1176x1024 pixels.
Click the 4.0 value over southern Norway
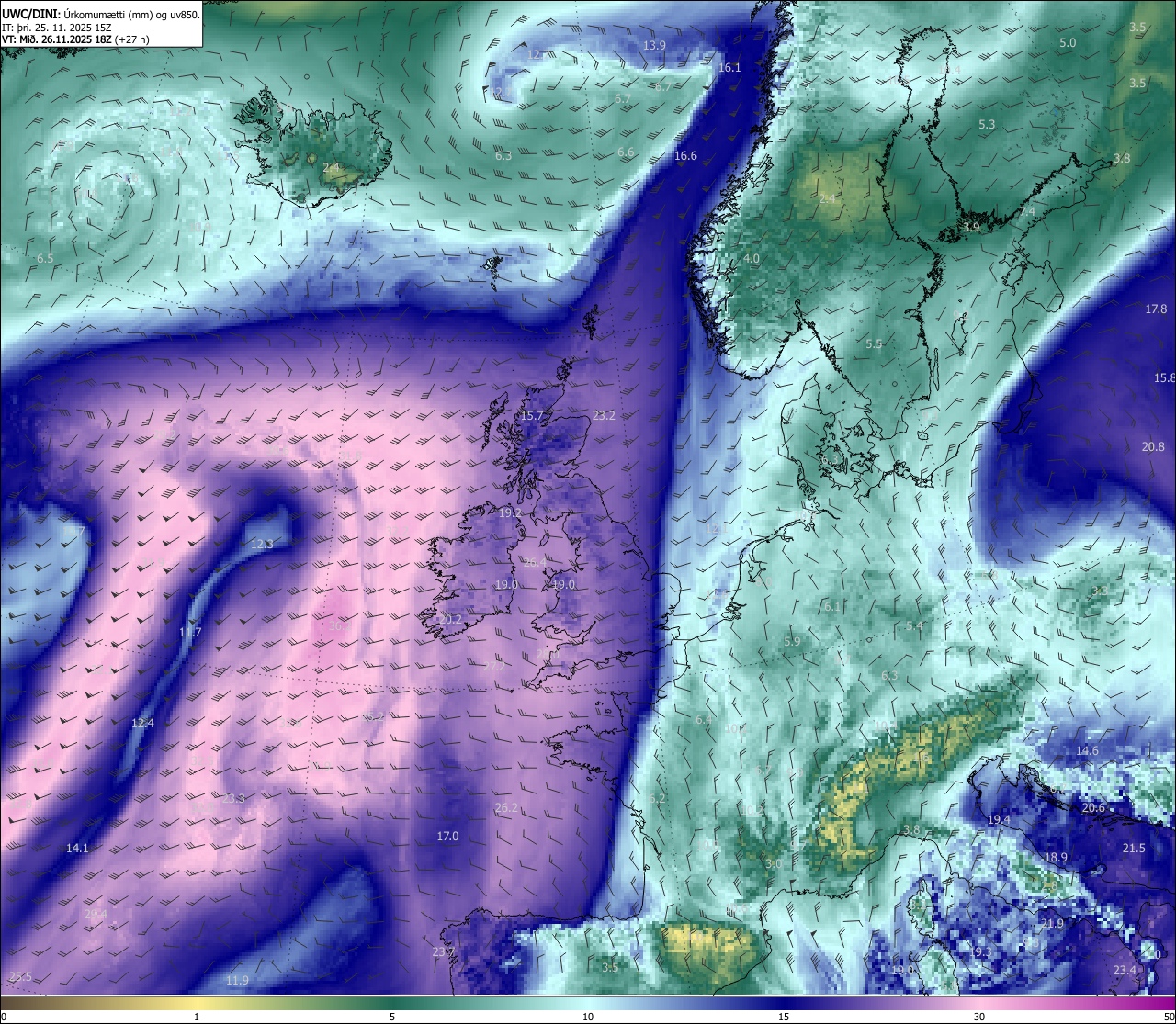[x=752, y=259]
